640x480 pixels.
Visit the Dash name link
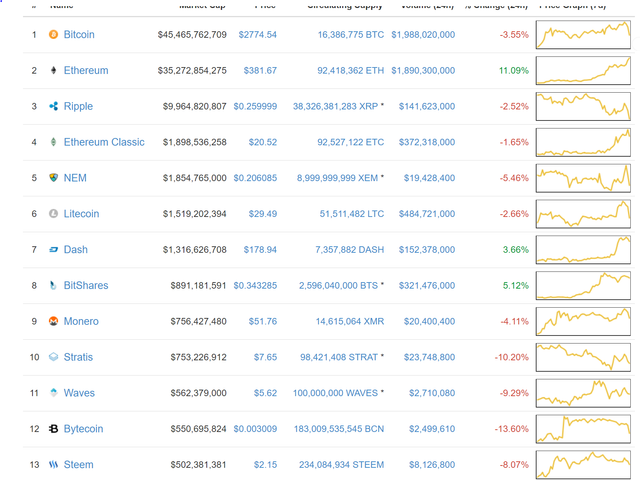[76, 250]
